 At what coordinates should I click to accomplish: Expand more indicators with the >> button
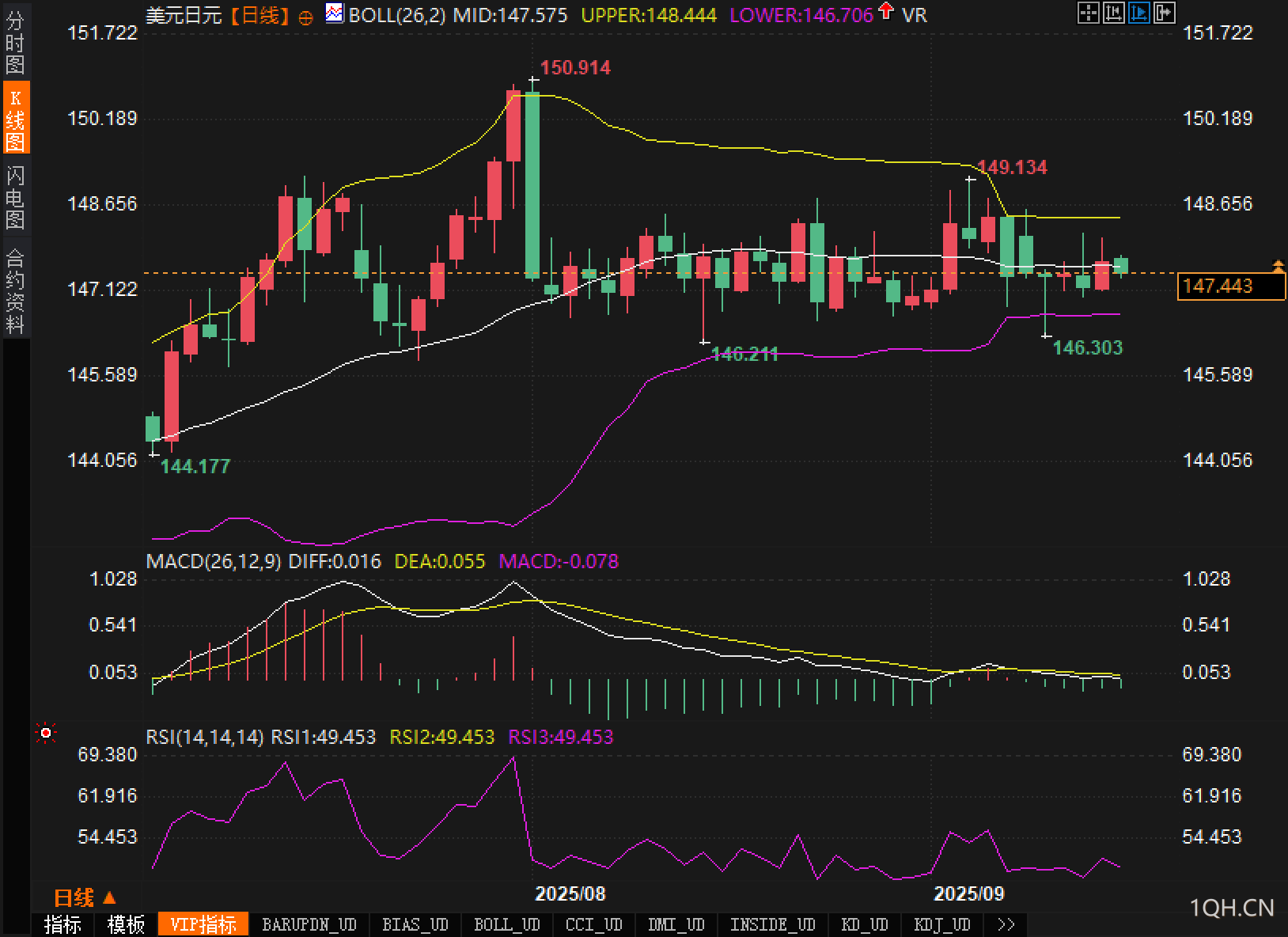coord(1006,924)
